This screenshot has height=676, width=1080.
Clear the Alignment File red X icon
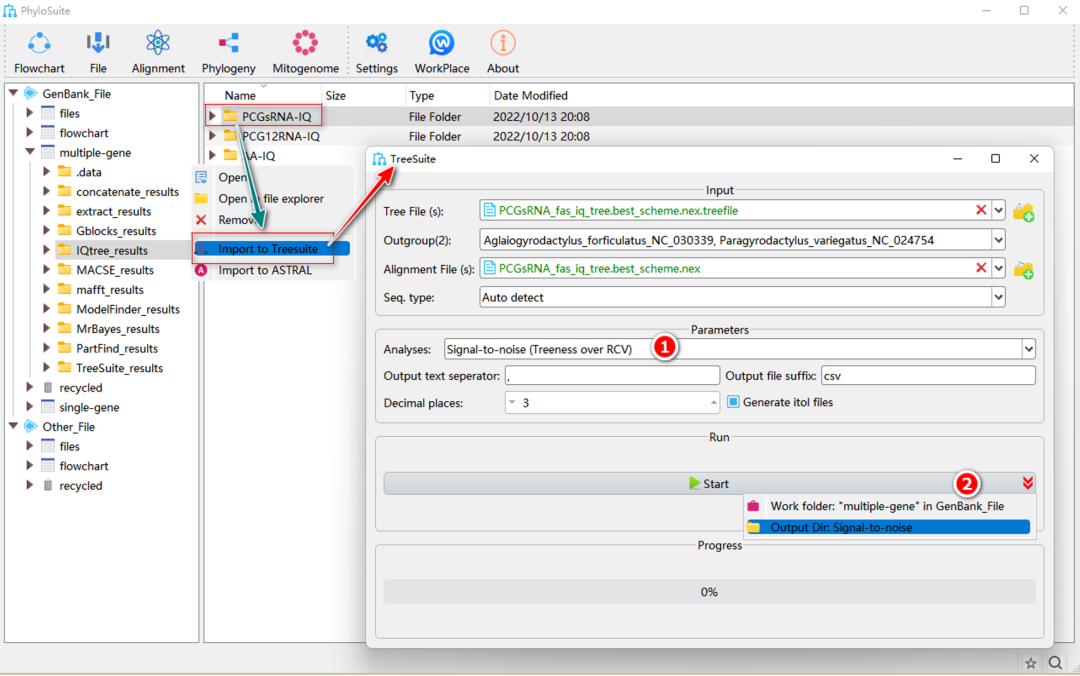click(x=982, y=268)
